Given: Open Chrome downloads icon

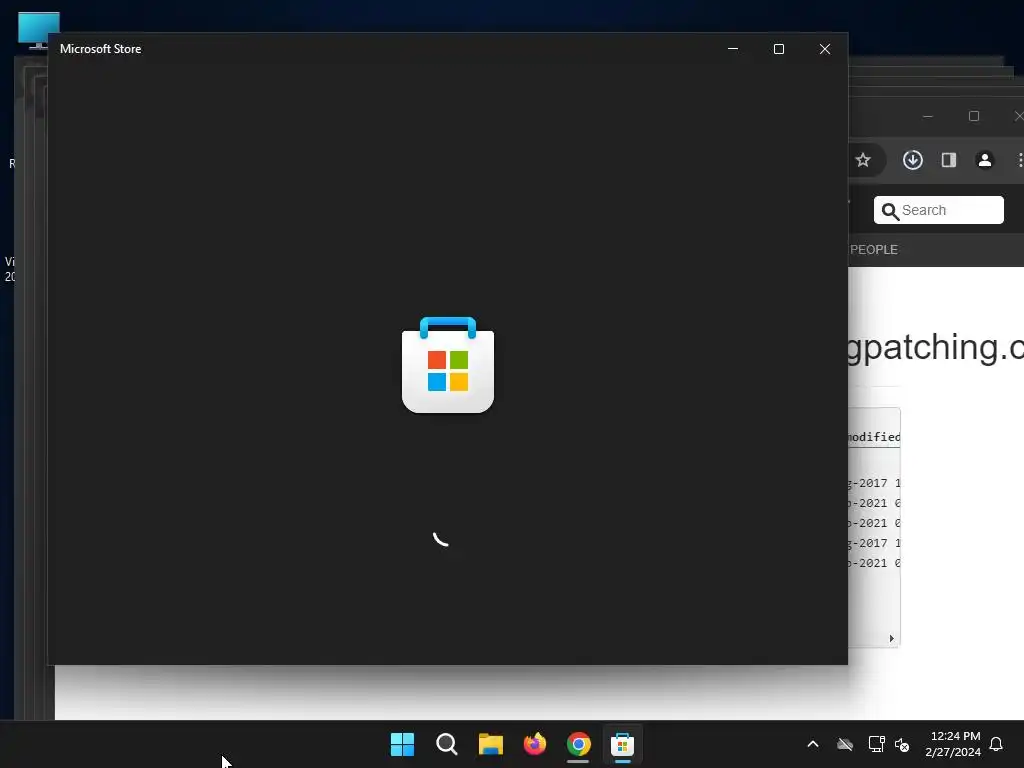Looking at the screenshot, I should (913, 160).
